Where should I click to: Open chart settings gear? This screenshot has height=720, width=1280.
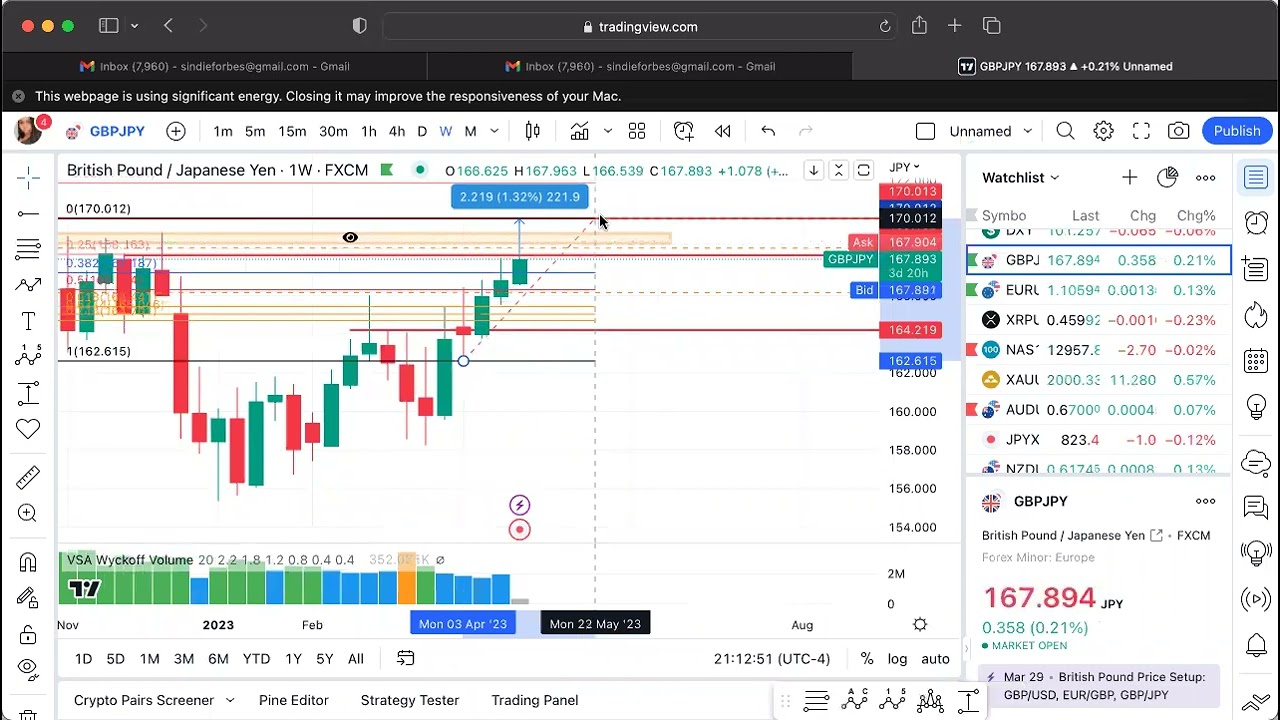(1104, 131)
